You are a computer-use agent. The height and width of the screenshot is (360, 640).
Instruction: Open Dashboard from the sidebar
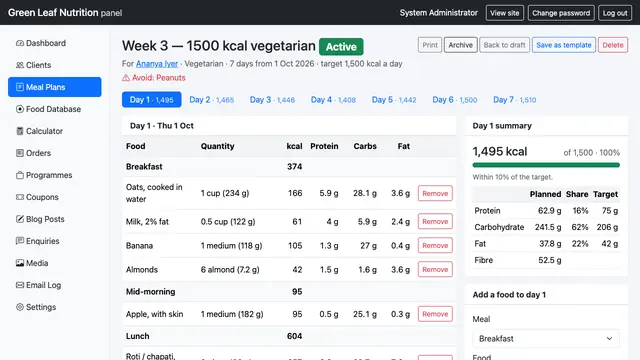point(55,43)
